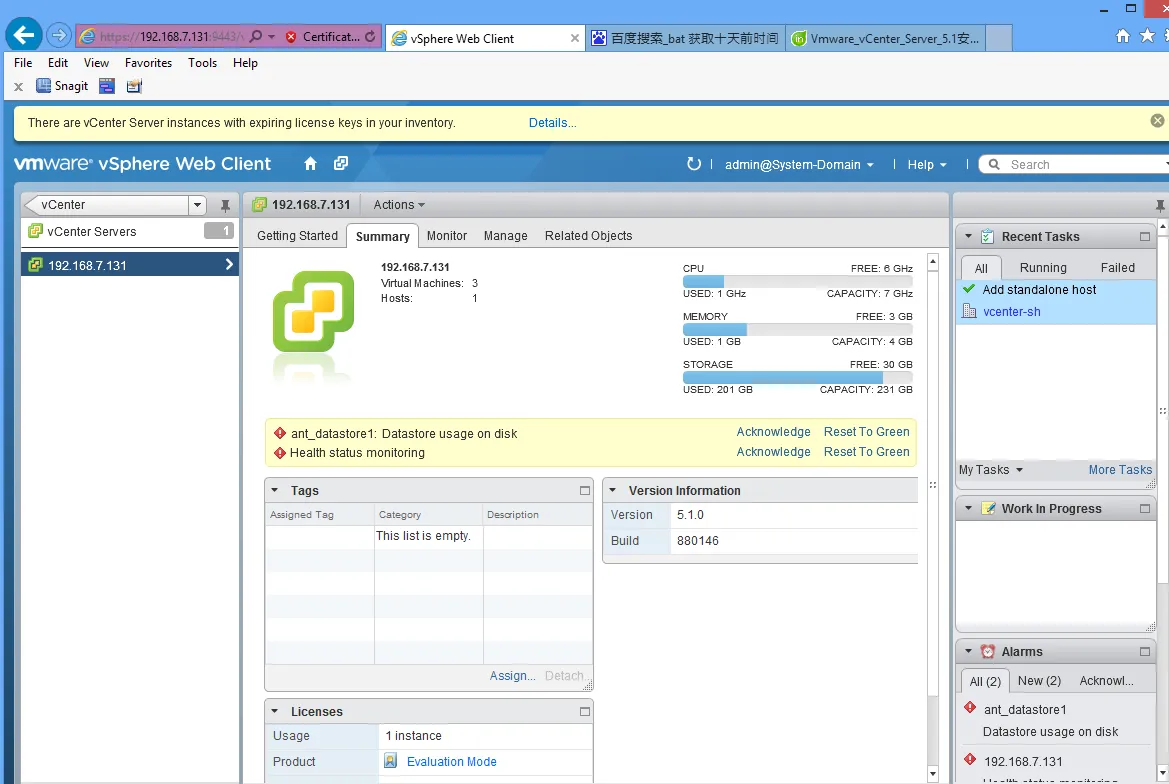Close the Snagit toolbar with the X
This screenshot has height=784, width=1169.
click(19, 86)
